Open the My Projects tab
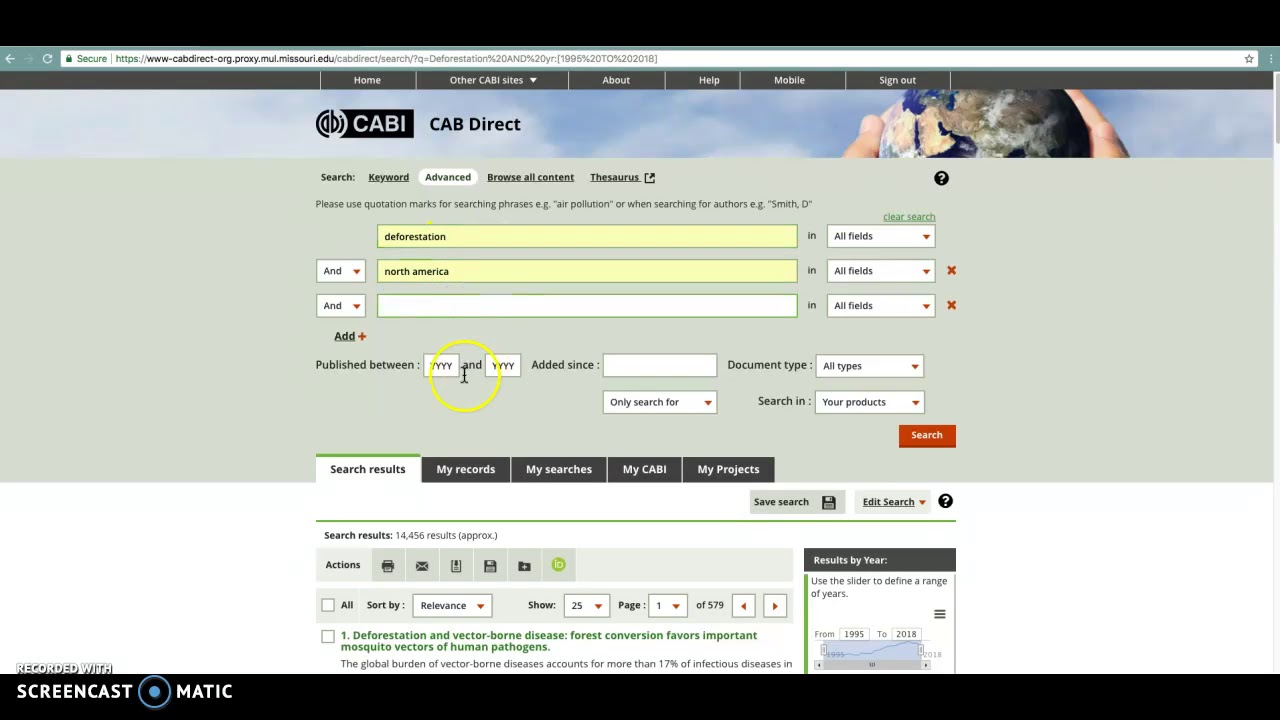Screen dimensions: 1280x720 pos(728,469)
